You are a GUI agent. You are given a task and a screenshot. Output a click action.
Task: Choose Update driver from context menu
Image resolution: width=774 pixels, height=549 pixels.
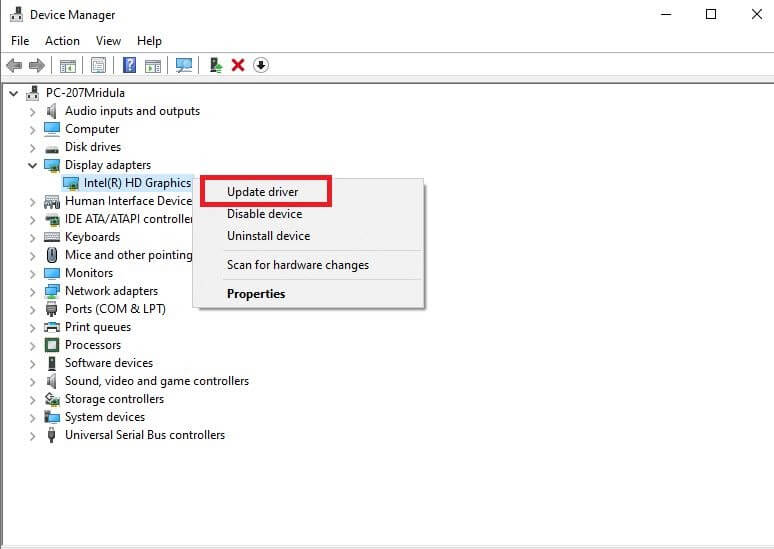tap(262, 191)
